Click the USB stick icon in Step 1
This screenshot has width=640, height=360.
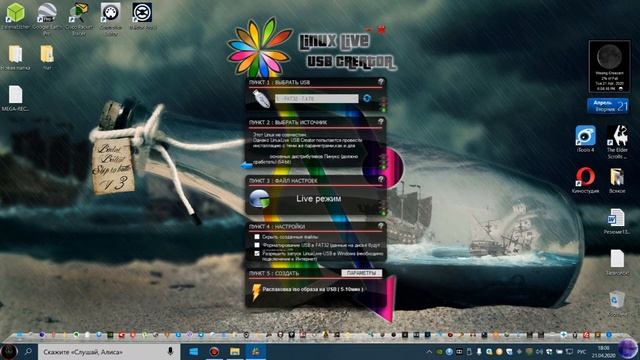(x=261, y=98)
